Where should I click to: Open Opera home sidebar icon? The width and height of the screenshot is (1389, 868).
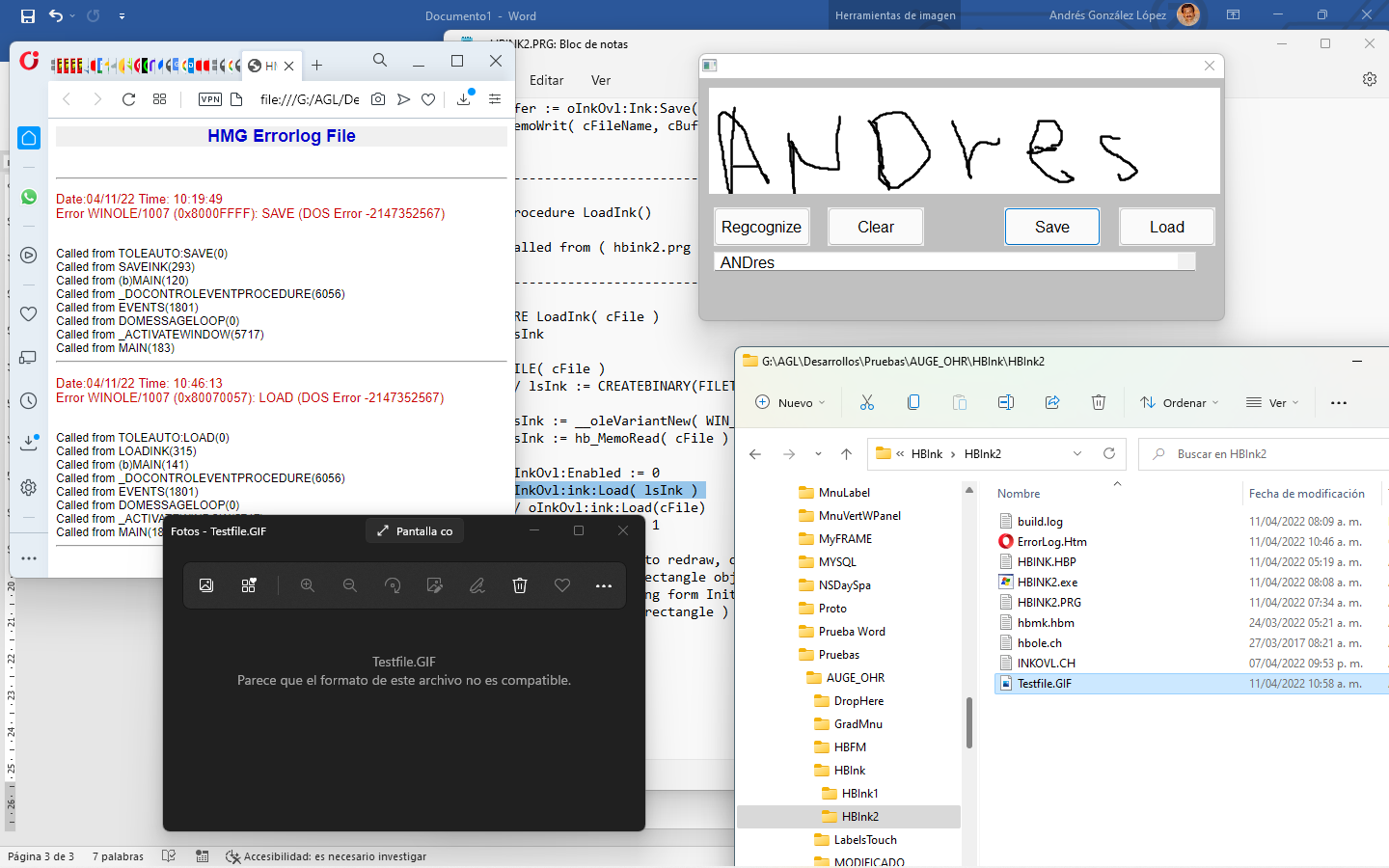tap(29, 138)
